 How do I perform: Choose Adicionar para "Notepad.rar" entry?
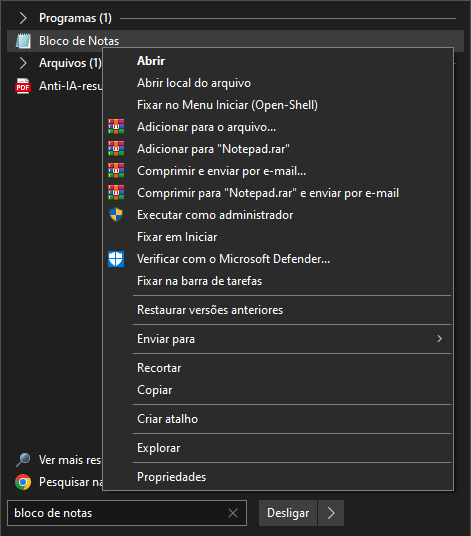[278, 149]
